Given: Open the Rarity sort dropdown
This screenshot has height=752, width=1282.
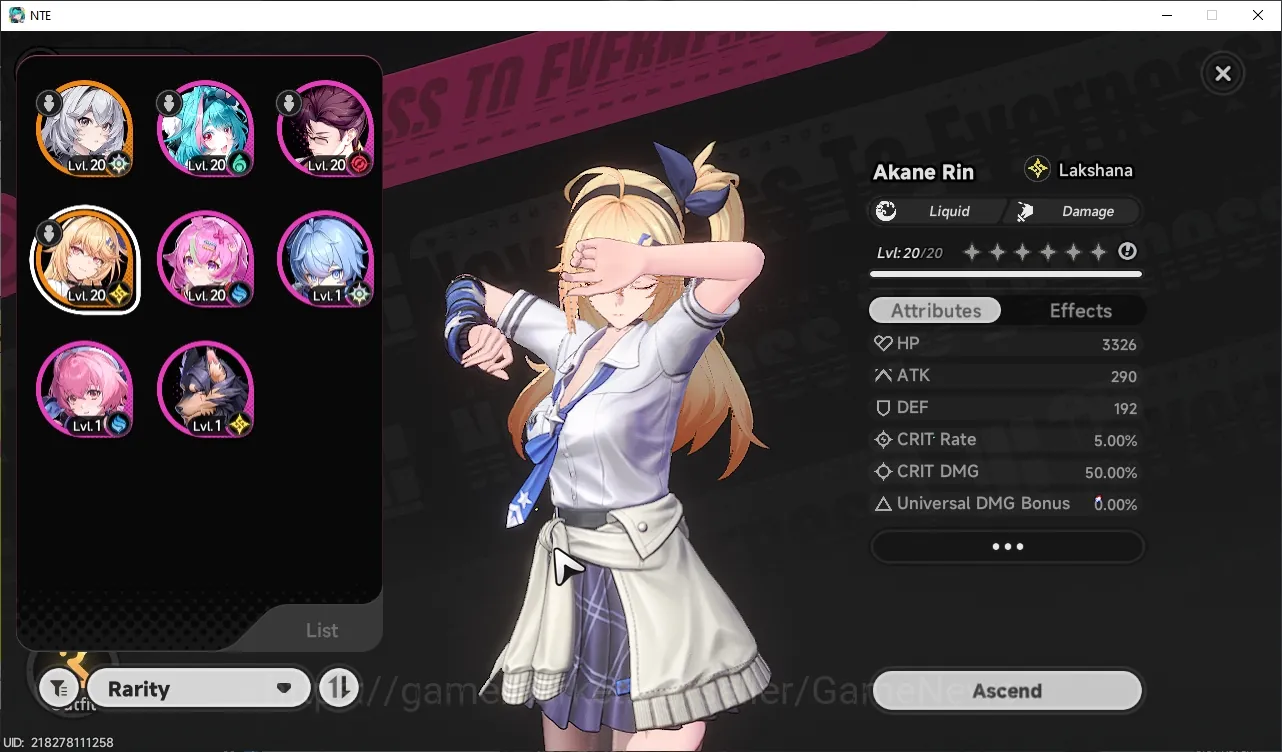Looking at the screenshot, I should [199, 689].
